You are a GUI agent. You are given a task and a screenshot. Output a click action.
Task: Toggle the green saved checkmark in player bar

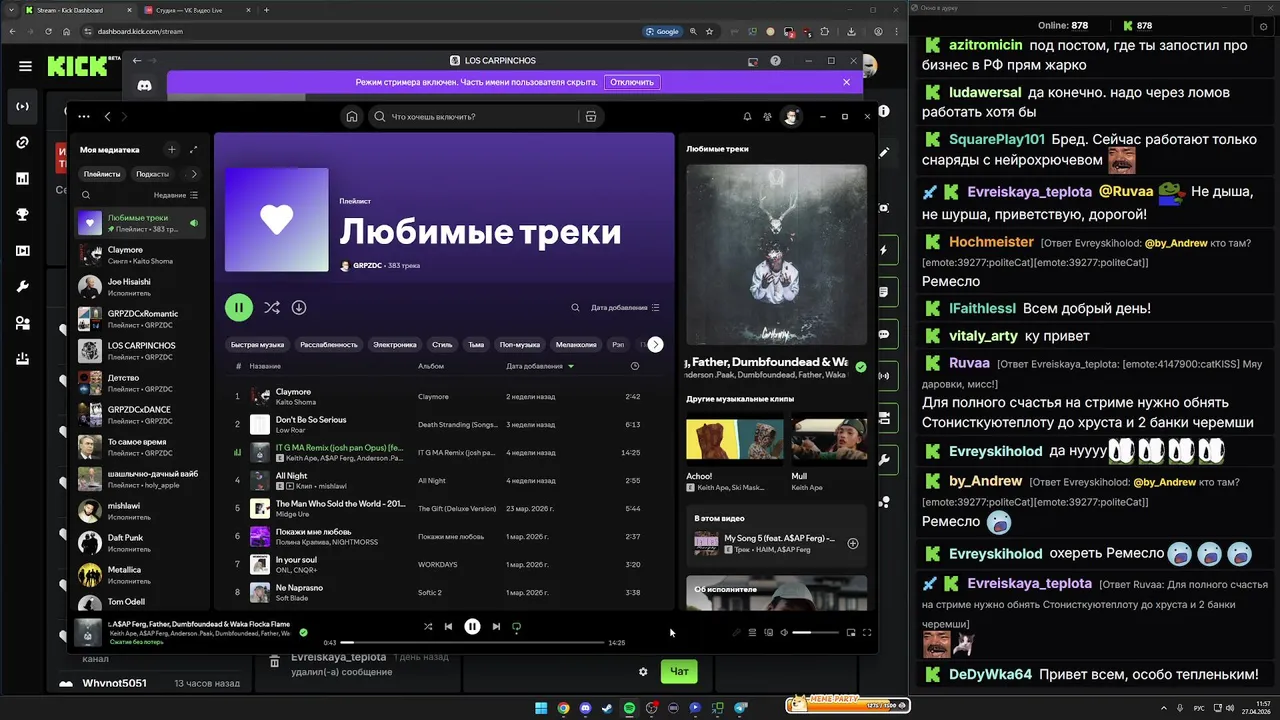click(x=303, y=632)
